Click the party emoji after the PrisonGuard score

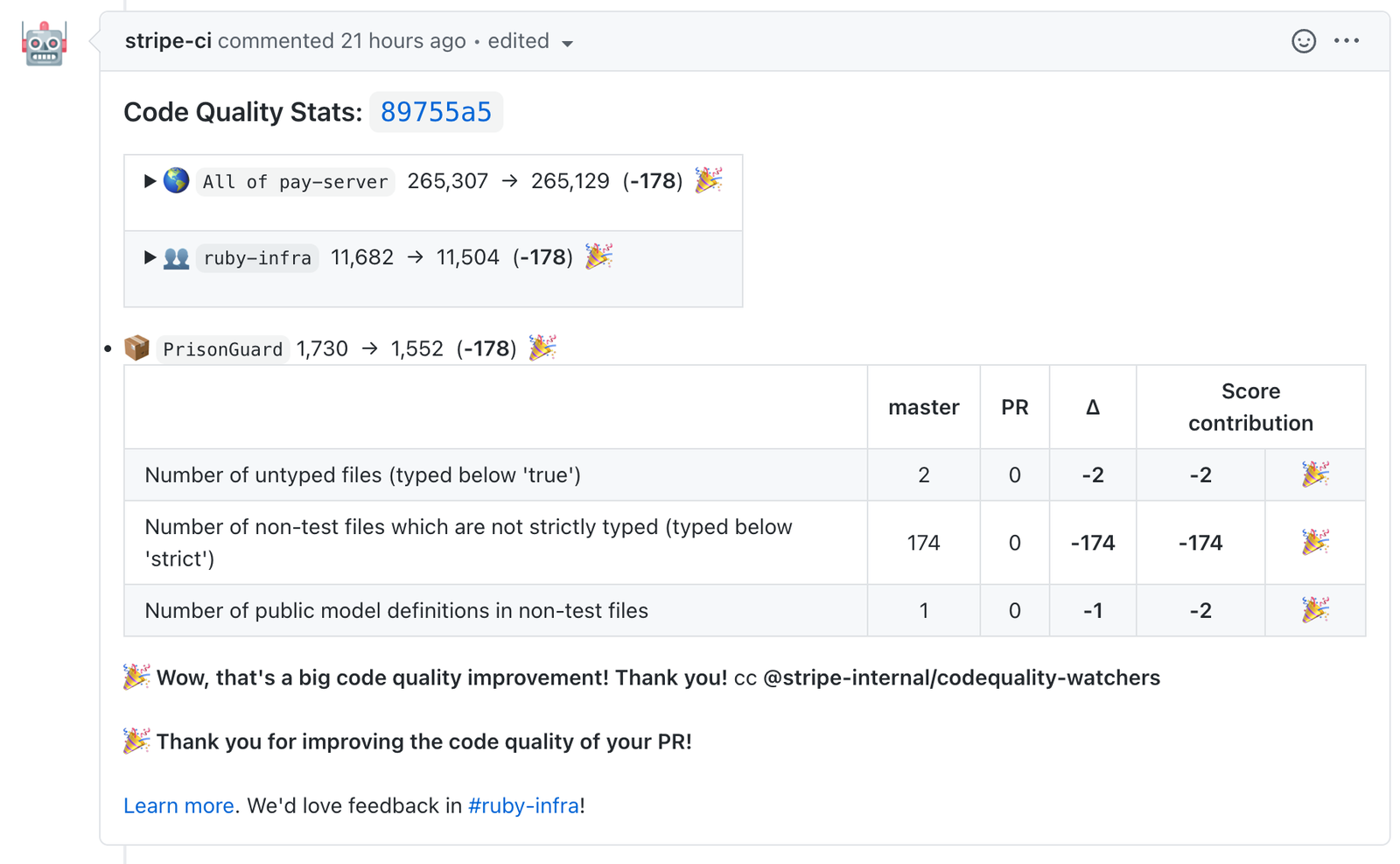pyautogui.click(x=542, y=347)
